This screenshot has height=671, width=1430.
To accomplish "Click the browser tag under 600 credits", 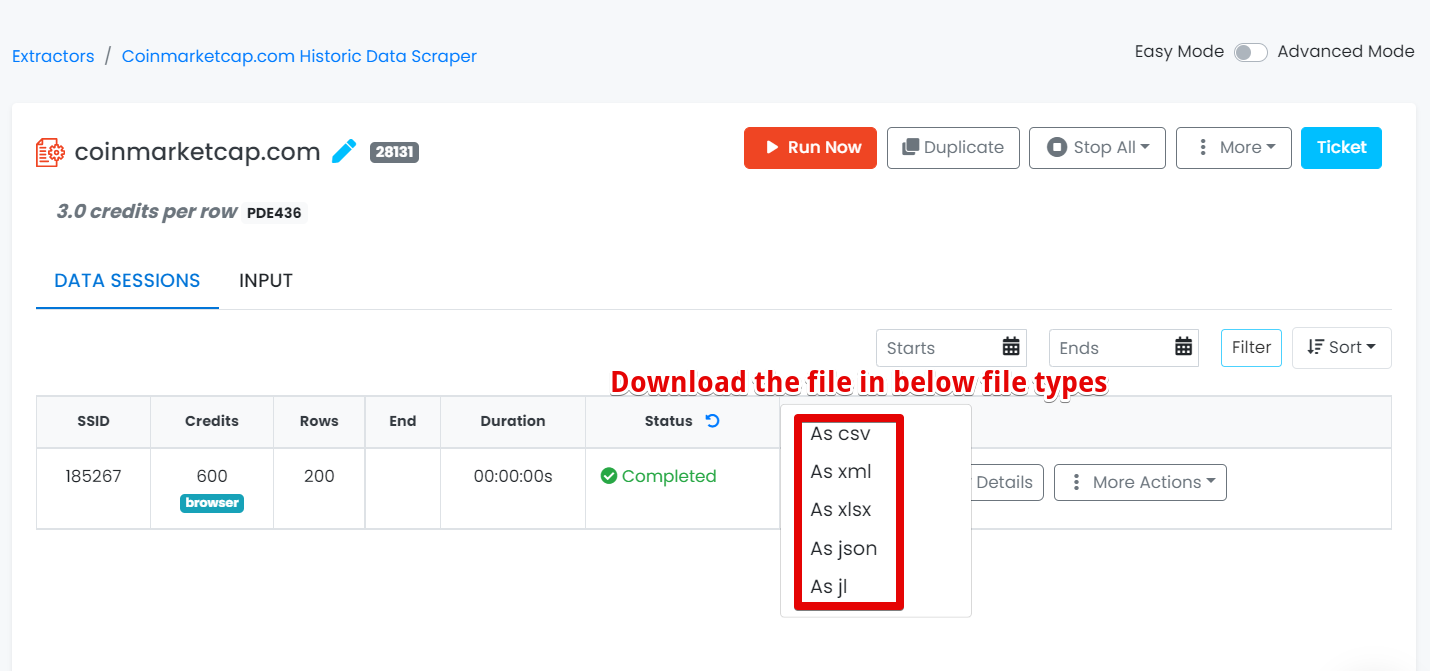I will (212, 503).
